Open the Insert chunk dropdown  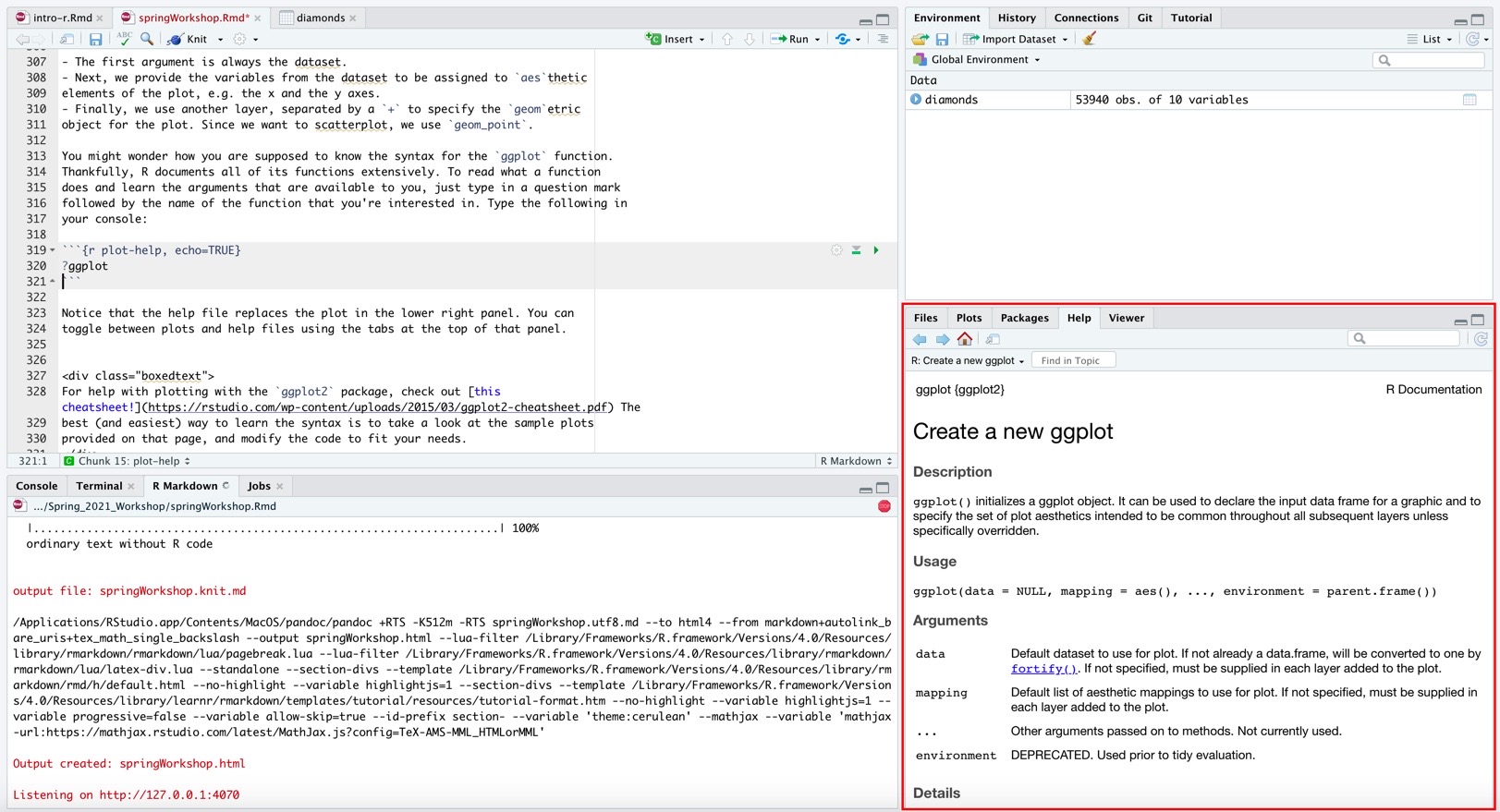701,40
